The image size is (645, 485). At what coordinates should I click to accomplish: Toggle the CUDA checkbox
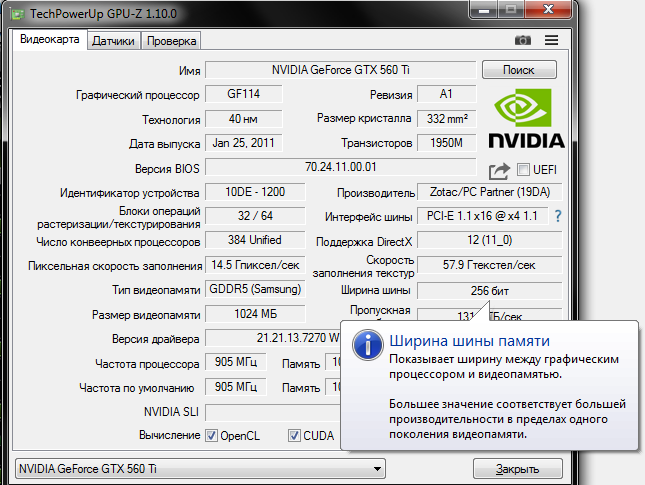(x=294, y=436)
